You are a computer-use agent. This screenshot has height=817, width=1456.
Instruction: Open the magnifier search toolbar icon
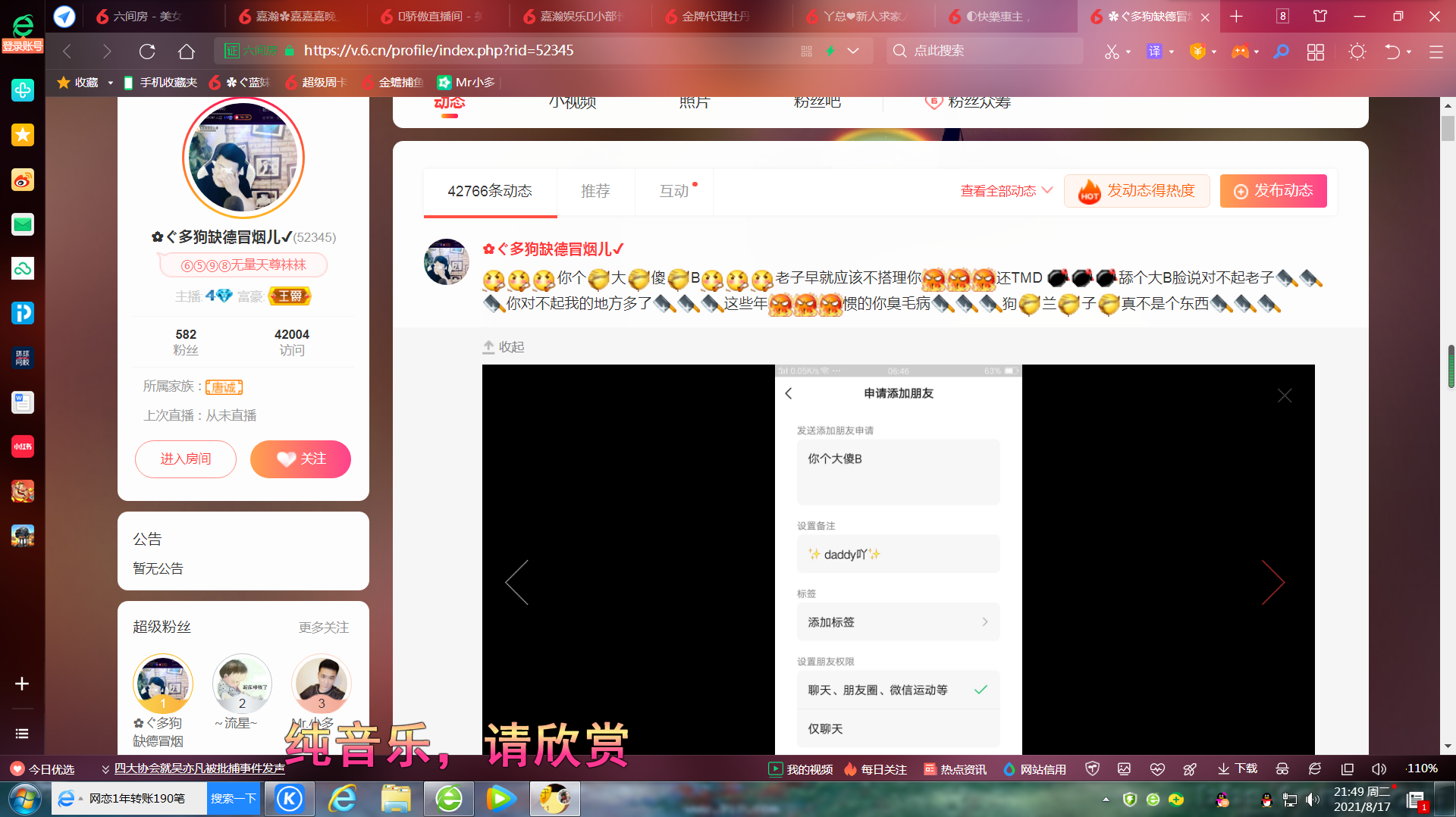pos(1282,51)
